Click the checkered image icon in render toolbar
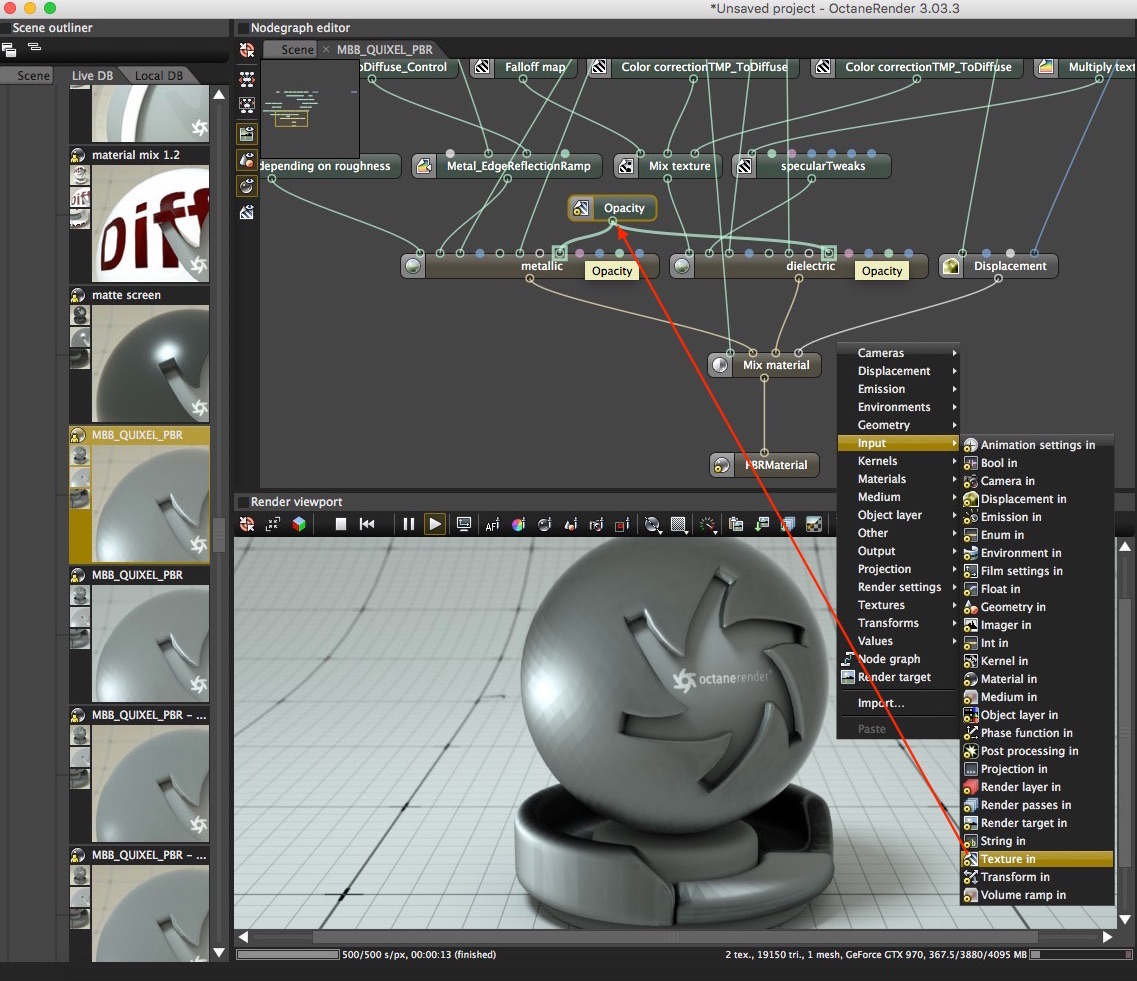The width and height of the screenshot is (1137, 981). pos(814,524)
